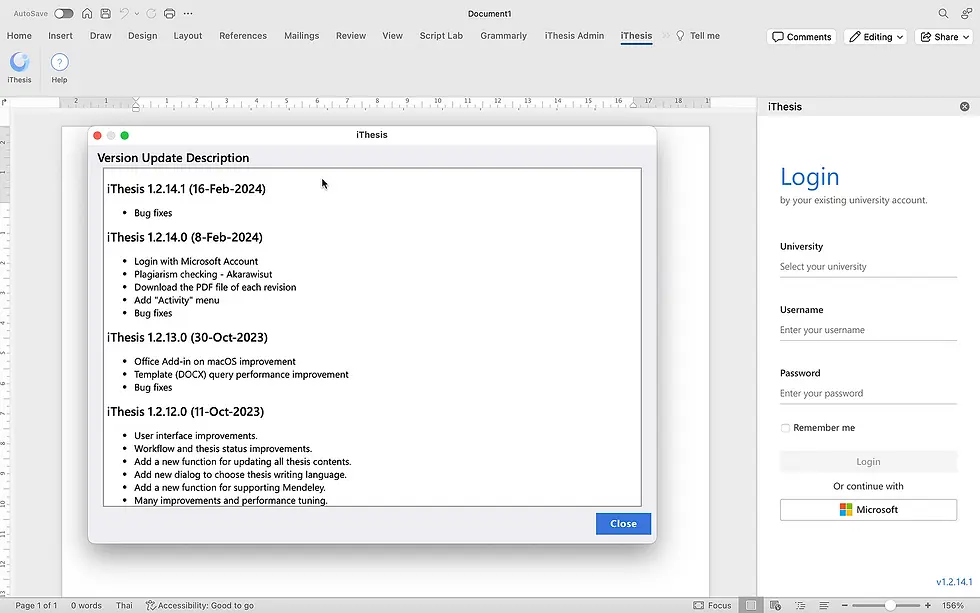Click the tab stop selector beside the ruler
The image size is (980, 613).
pos(4,102)
